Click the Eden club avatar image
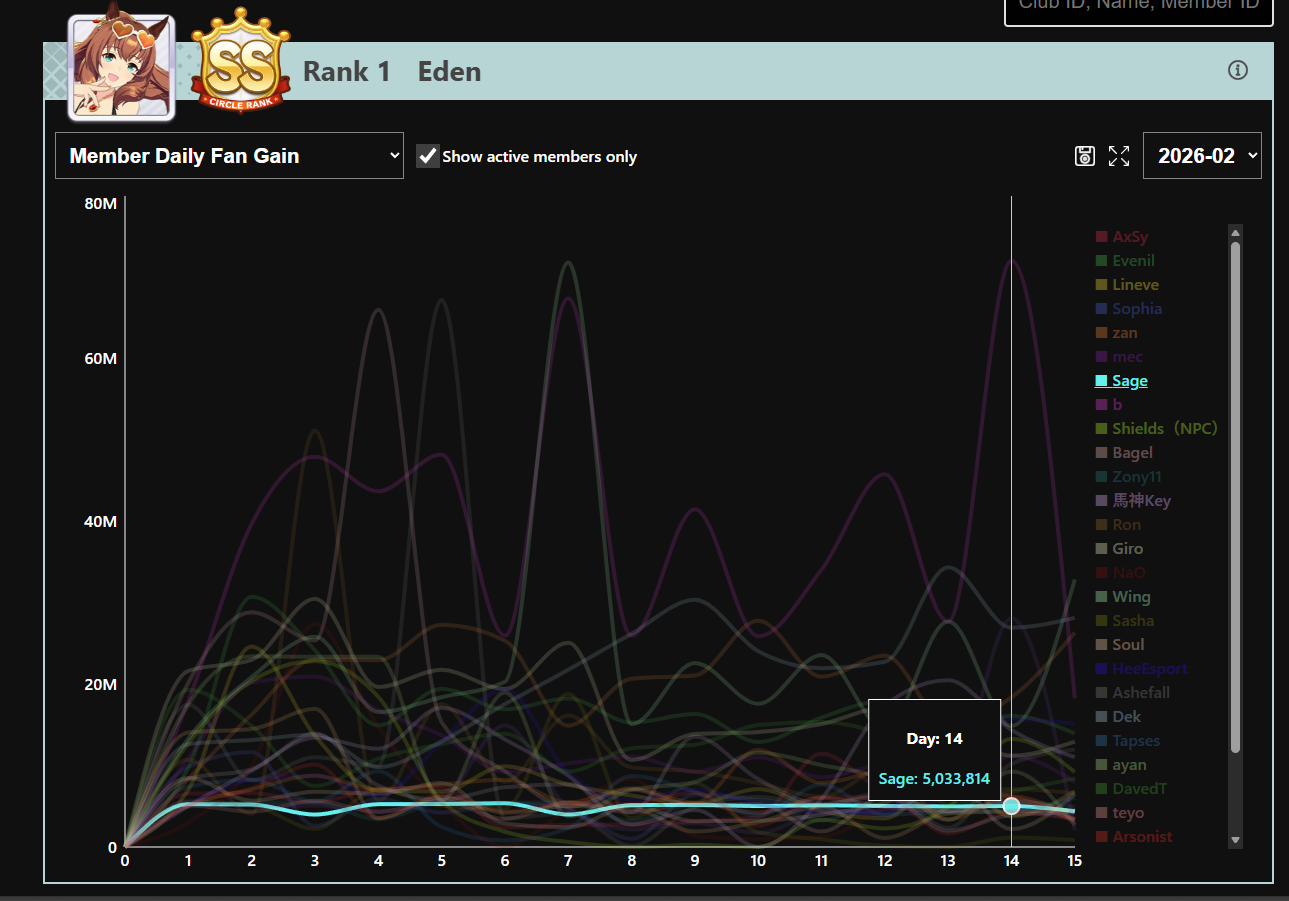 (x=121, y=67)
